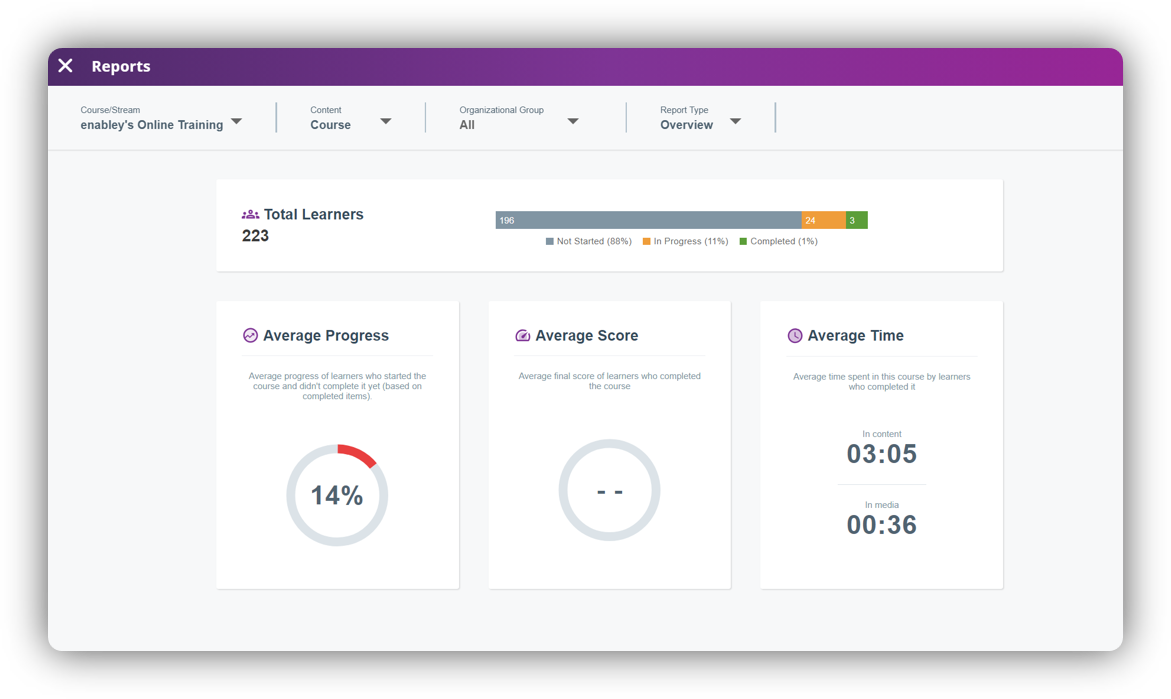Click the empty Average Score ring
Image resolution: width=1171 pixels, height=699 pixels.
pyautogui.click(x=609, y=490)
